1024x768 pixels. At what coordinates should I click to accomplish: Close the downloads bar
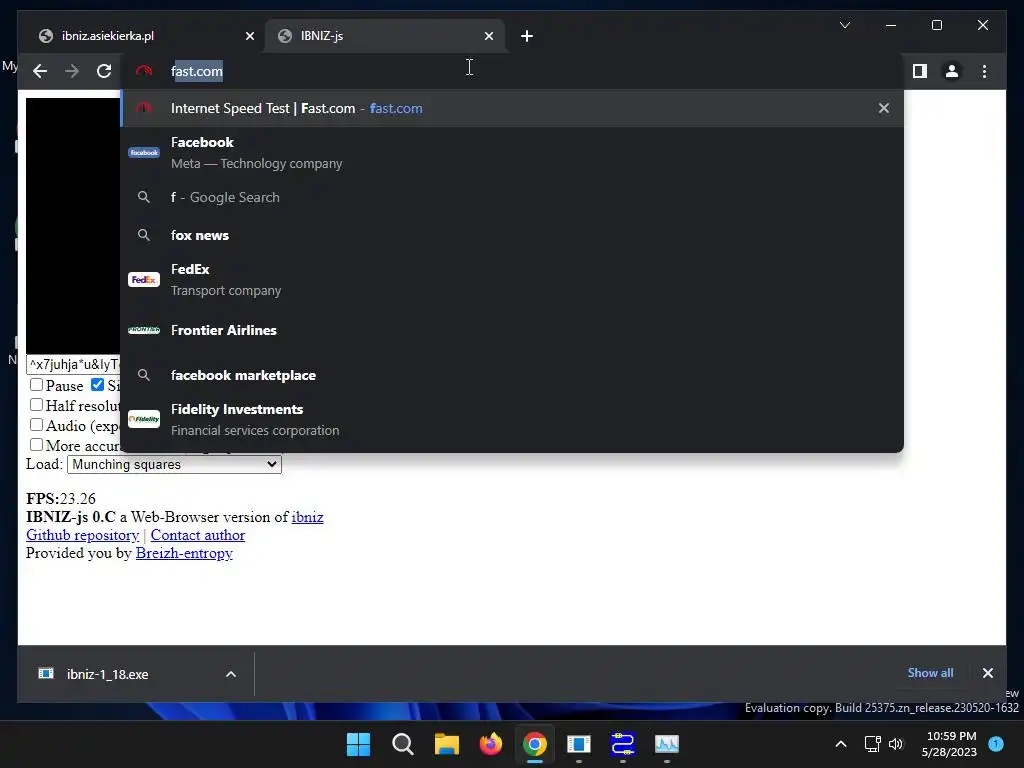[x=987, y=673]
